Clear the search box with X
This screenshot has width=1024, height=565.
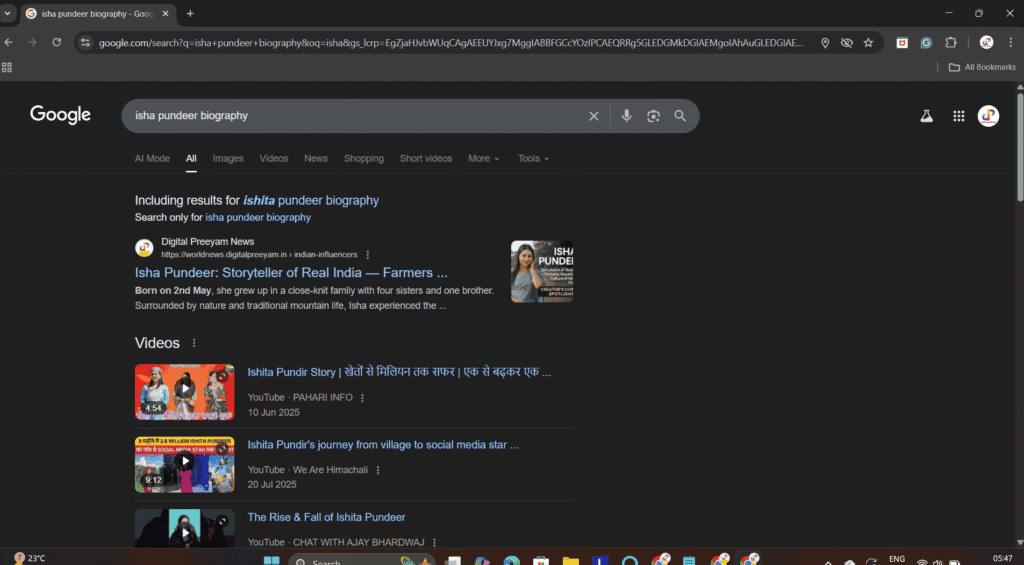(x=594, y=116)
